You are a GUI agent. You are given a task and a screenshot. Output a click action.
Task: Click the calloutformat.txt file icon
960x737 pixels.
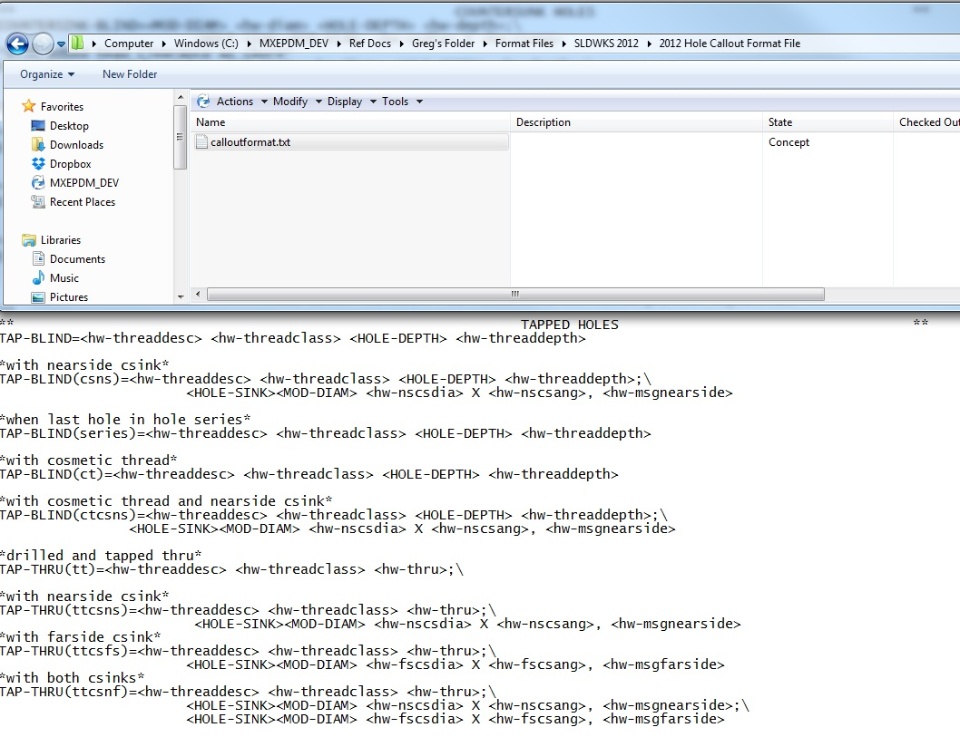tap(201, 142)
